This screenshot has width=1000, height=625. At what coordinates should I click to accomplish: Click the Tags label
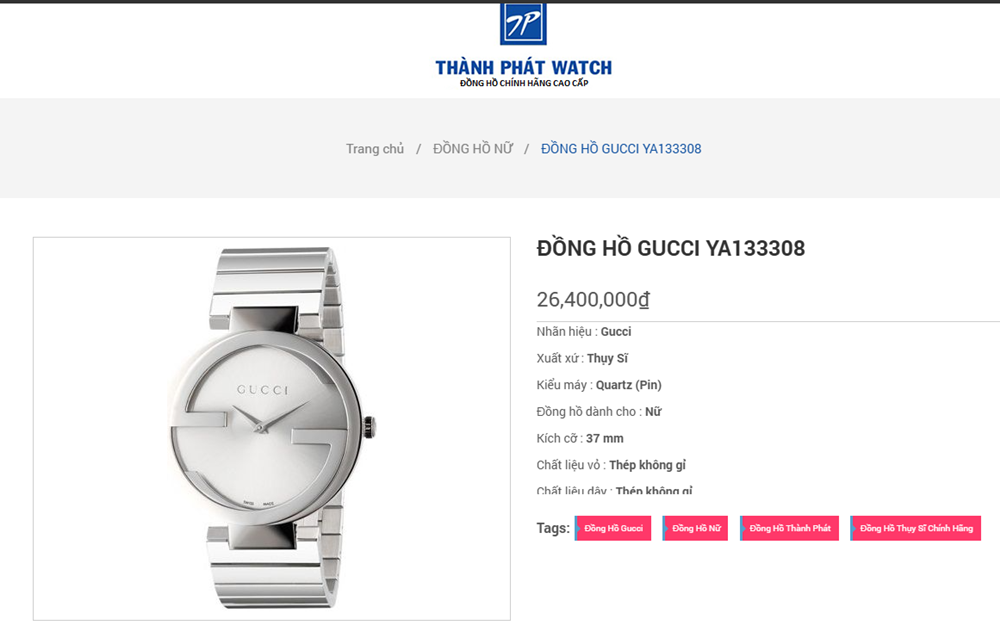tap(553, 528)
